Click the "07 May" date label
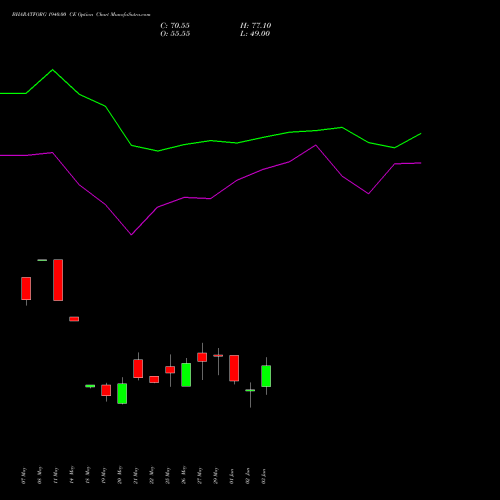This screenshot has height=500, width=500. click(24, 476)
